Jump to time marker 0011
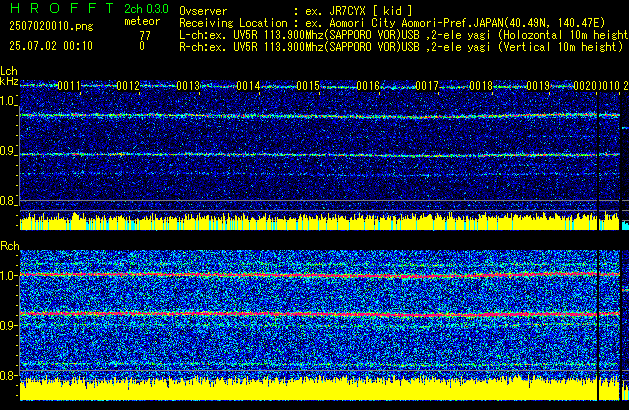 (69, 86)
